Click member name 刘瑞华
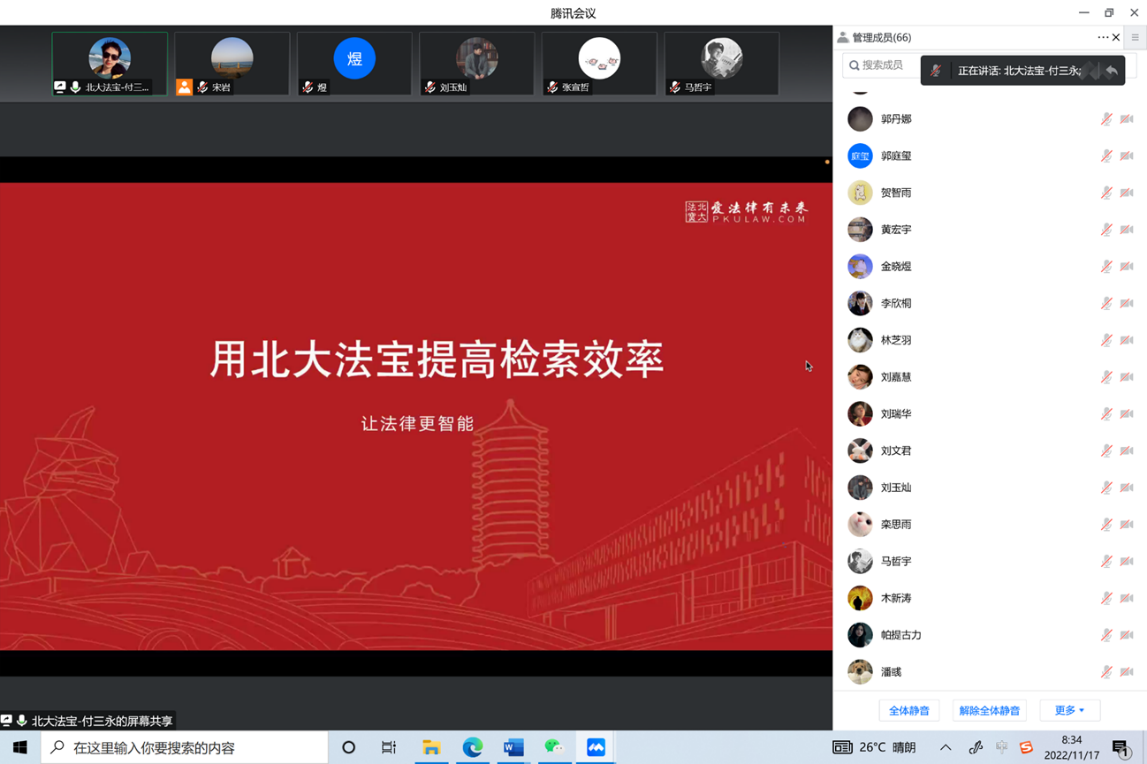This screenshot has height=764, width=1147. tap(896, 413)
